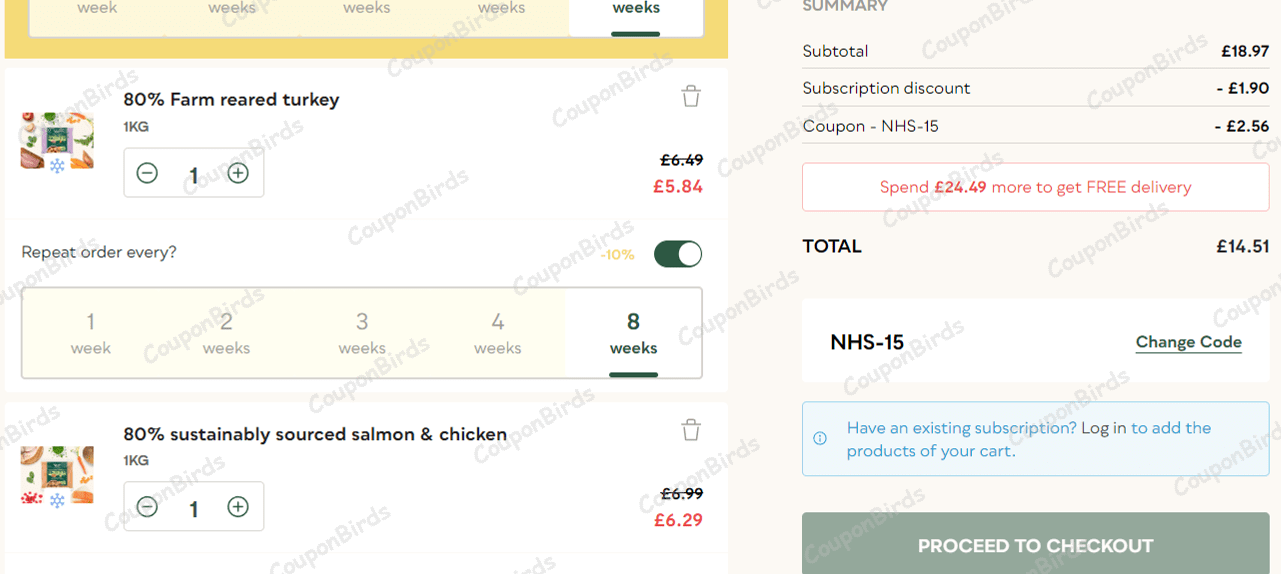Open farm reared turkey product thumbnail
The height and width of the screenshot is (574, 1281).
point(57,141)
